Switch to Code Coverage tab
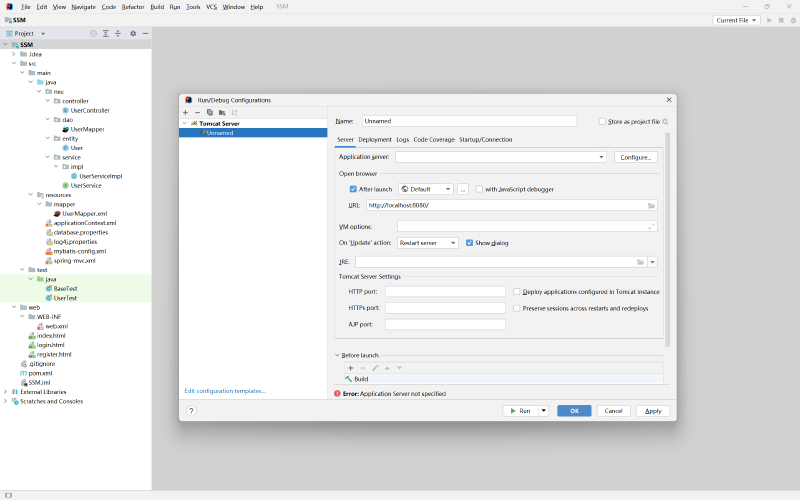800x500 pixels. pos(434,139)
